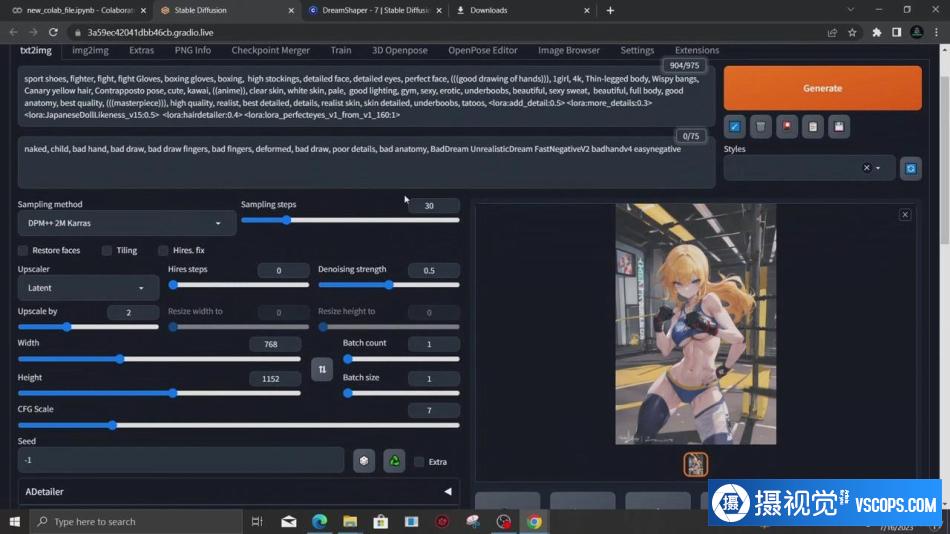Viewport: 950px width, 534px height.
Task: Click the Width value field showing 768
Action: 274,344
